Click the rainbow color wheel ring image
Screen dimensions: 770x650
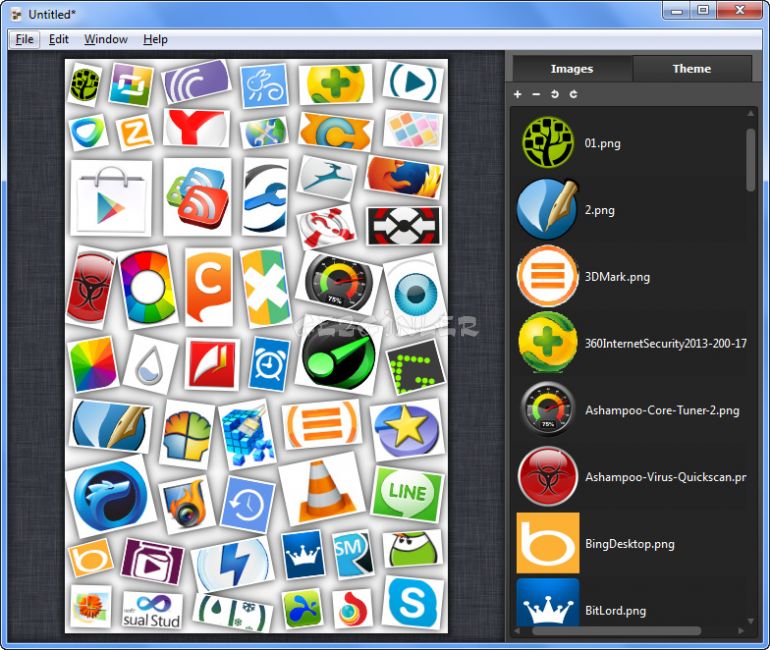(x=148, y=287)
